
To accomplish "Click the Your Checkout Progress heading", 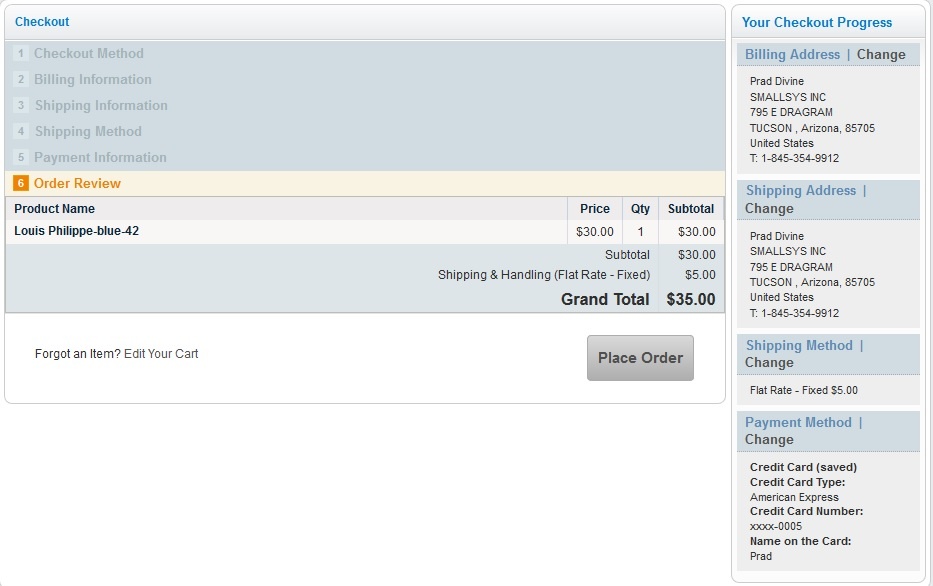I will coord(816,22).
